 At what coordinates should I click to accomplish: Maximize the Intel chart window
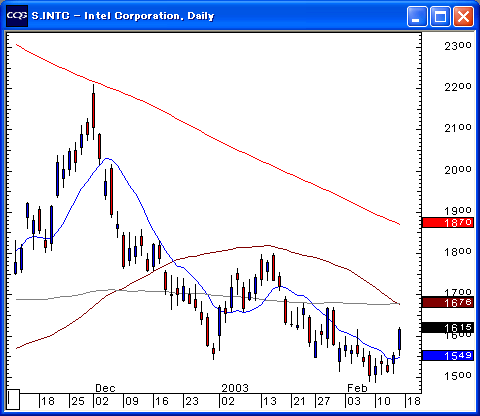440,16
